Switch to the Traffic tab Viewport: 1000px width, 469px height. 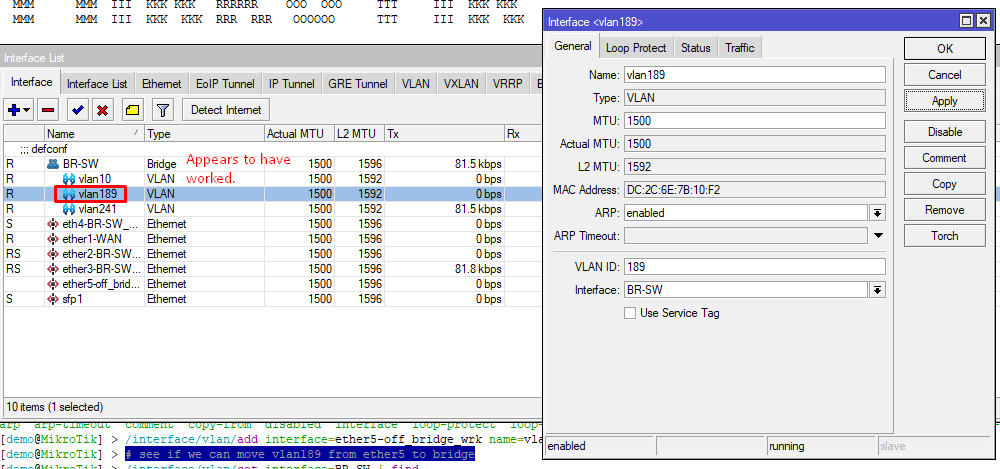coord(740,48)
